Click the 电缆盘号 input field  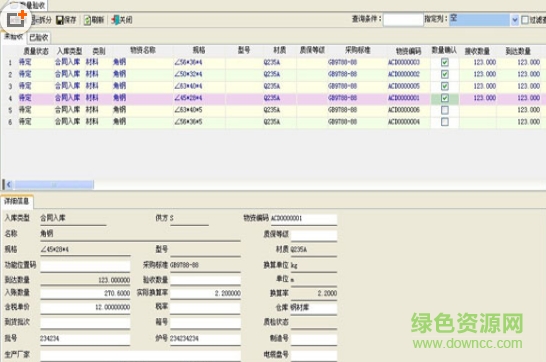click(314, 355)
